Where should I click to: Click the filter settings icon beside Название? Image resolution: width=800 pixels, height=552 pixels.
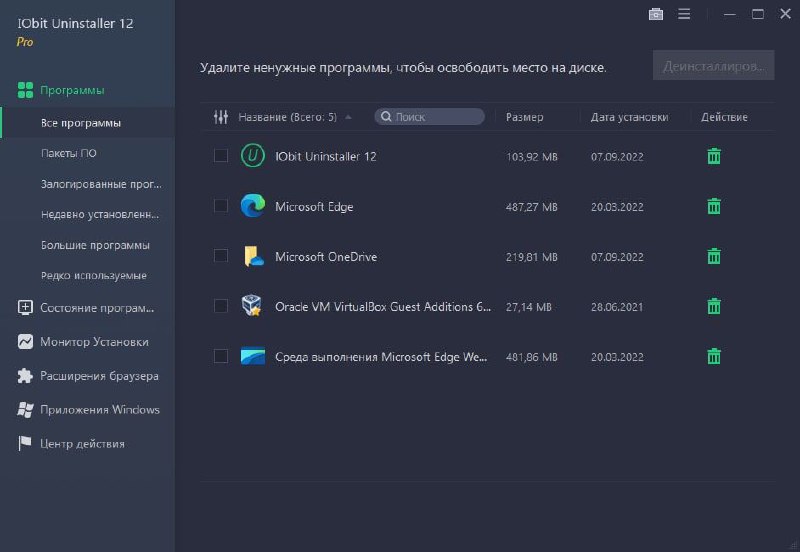click(x=221, y=117)
